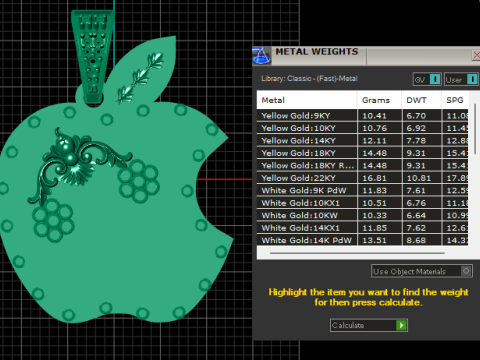Image resolution: width=480 pixels, height=360 pixels.
Task: Click the Calculate button
Action: [x=369, y=325]
